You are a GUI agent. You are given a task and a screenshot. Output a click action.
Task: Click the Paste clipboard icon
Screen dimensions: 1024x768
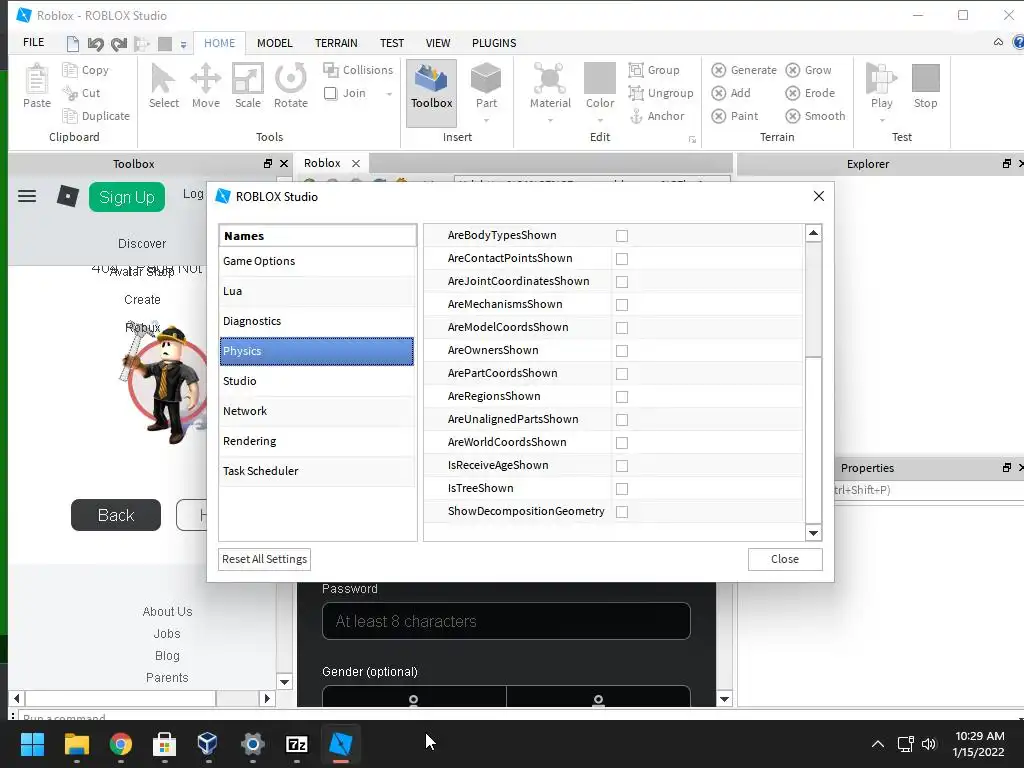(x=37, y=80)
